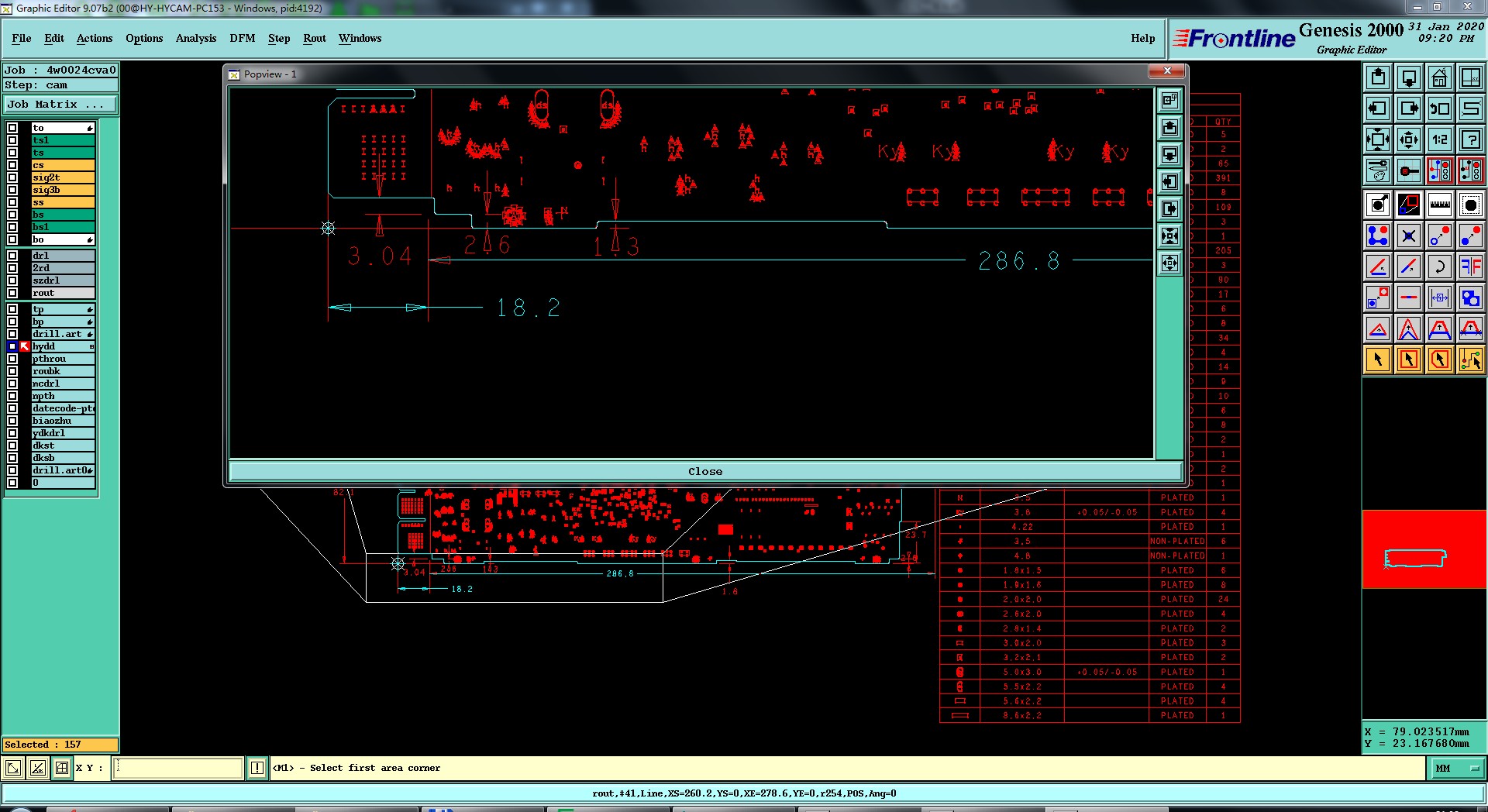
Task: Select the X delete feature tool icon
Action: (x=1409, y=236)
